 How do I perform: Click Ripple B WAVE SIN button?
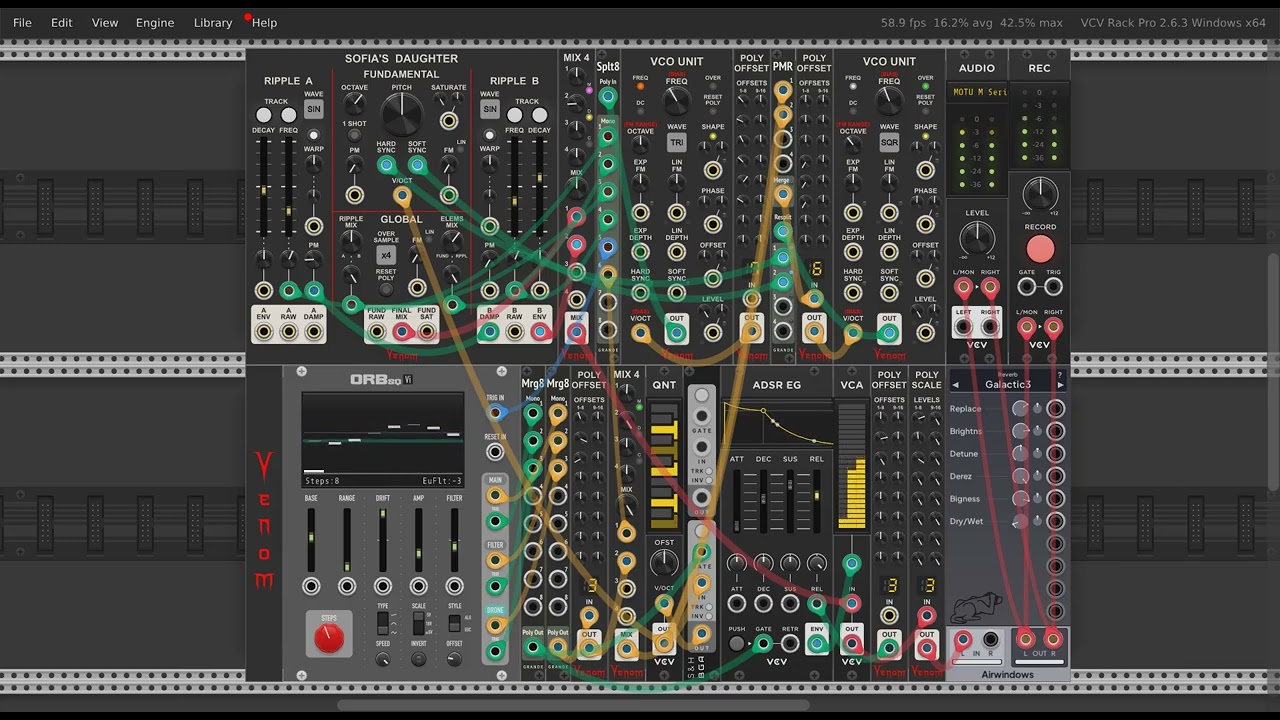coord(490,109)
